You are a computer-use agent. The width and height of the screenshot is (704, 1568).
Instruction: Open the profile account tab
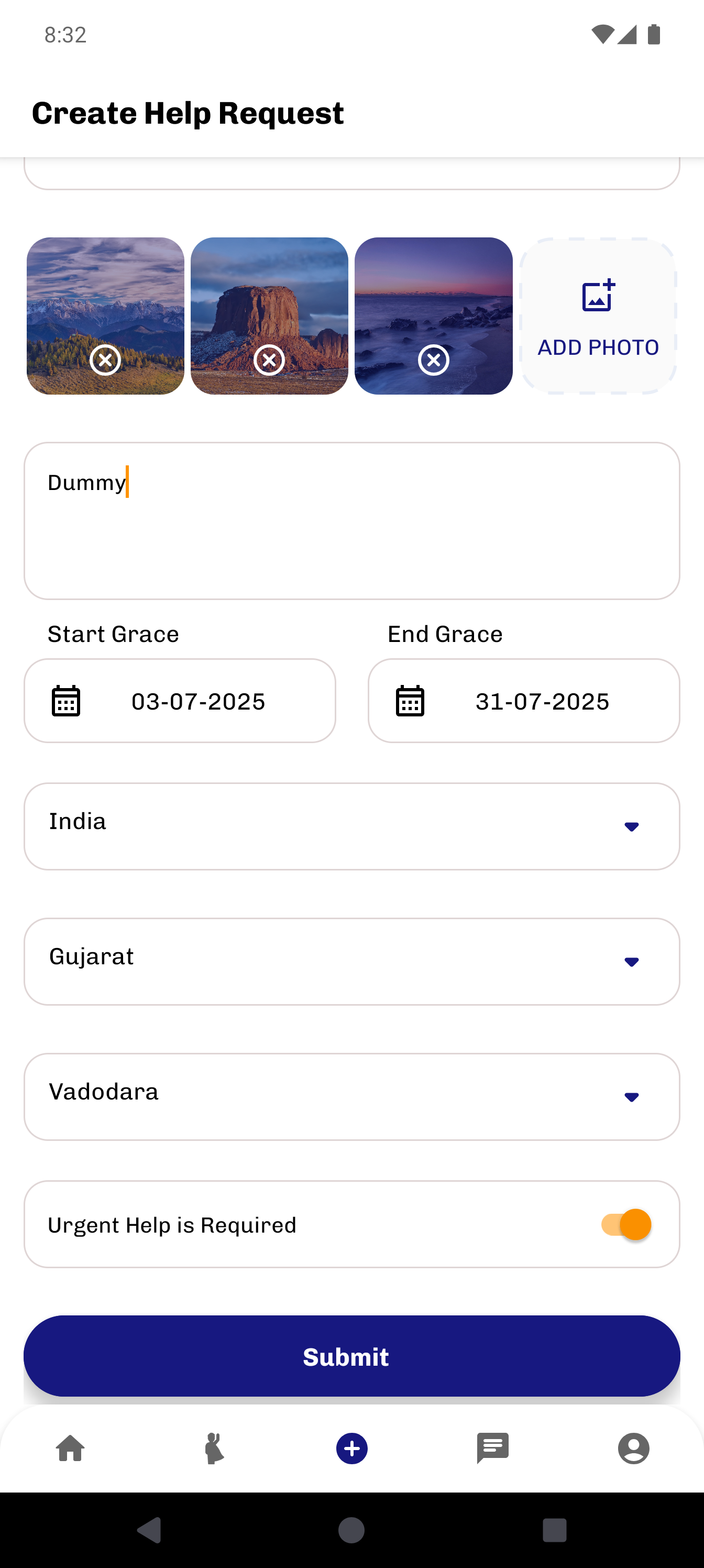[x=634, y=1448]
